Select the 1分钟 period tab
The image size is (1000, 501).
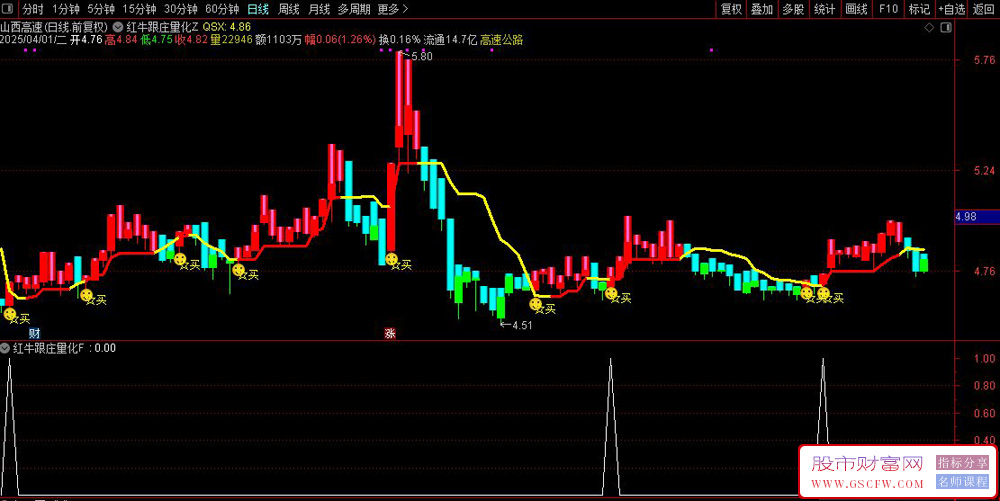(x=66, y=9)
